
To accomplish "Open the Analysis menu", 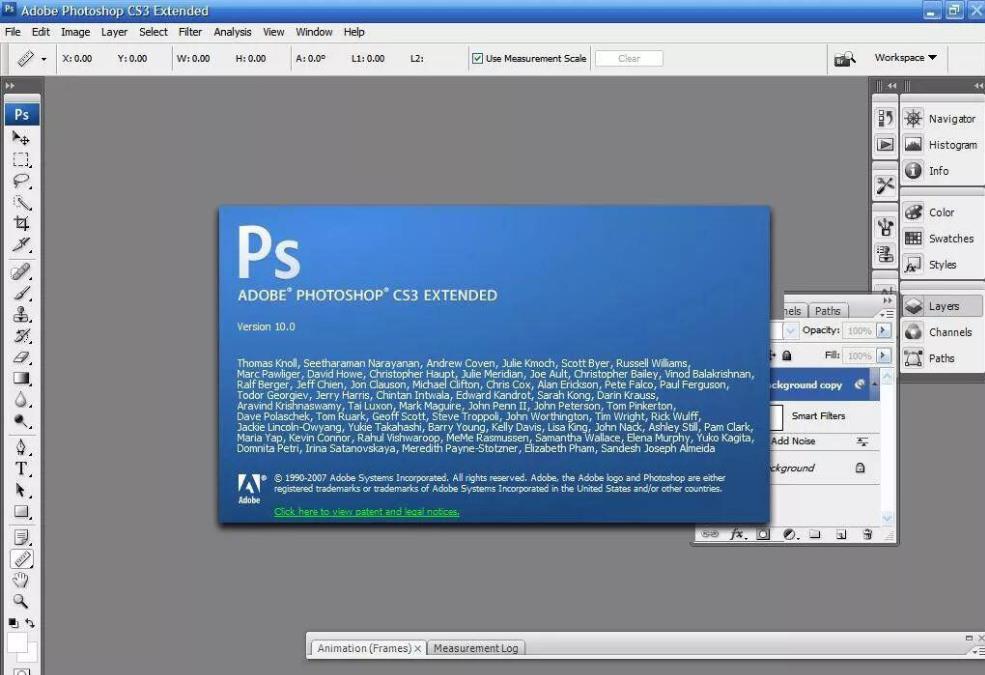I will [232, 32].
